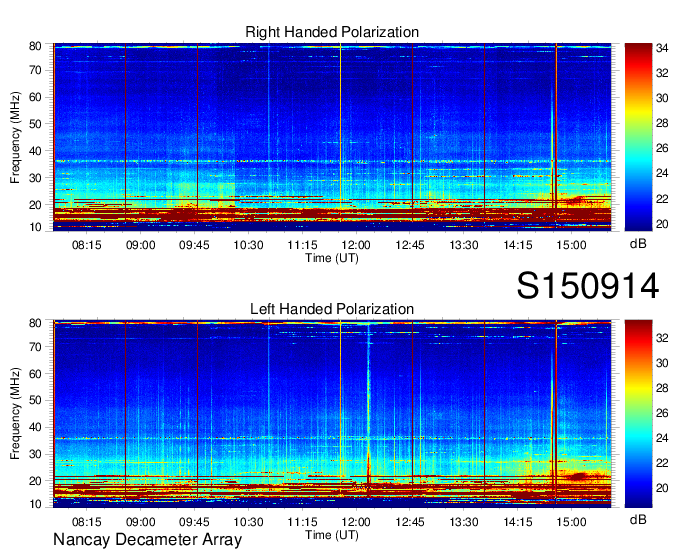
Task: Click the 34 value on the top colorbar
Action: 662,48
